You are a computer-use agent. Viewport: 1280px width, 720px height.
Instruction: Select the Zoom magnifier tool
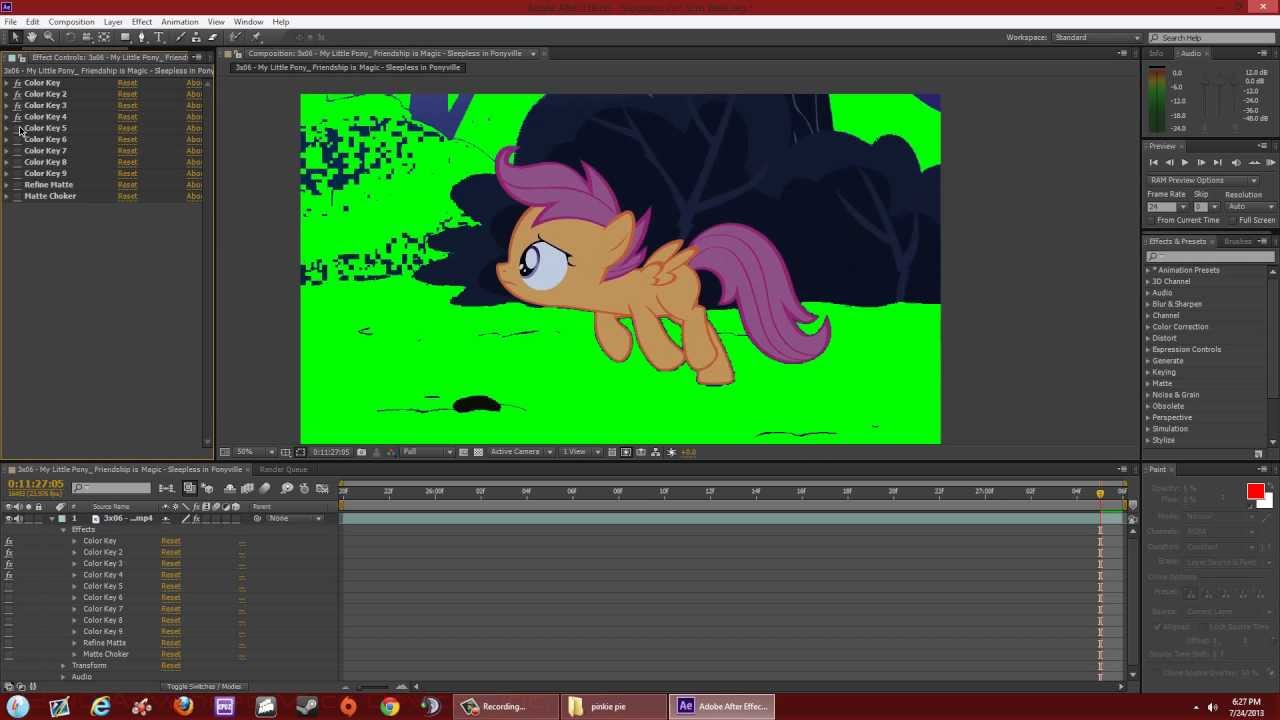(x=48, y=37)
